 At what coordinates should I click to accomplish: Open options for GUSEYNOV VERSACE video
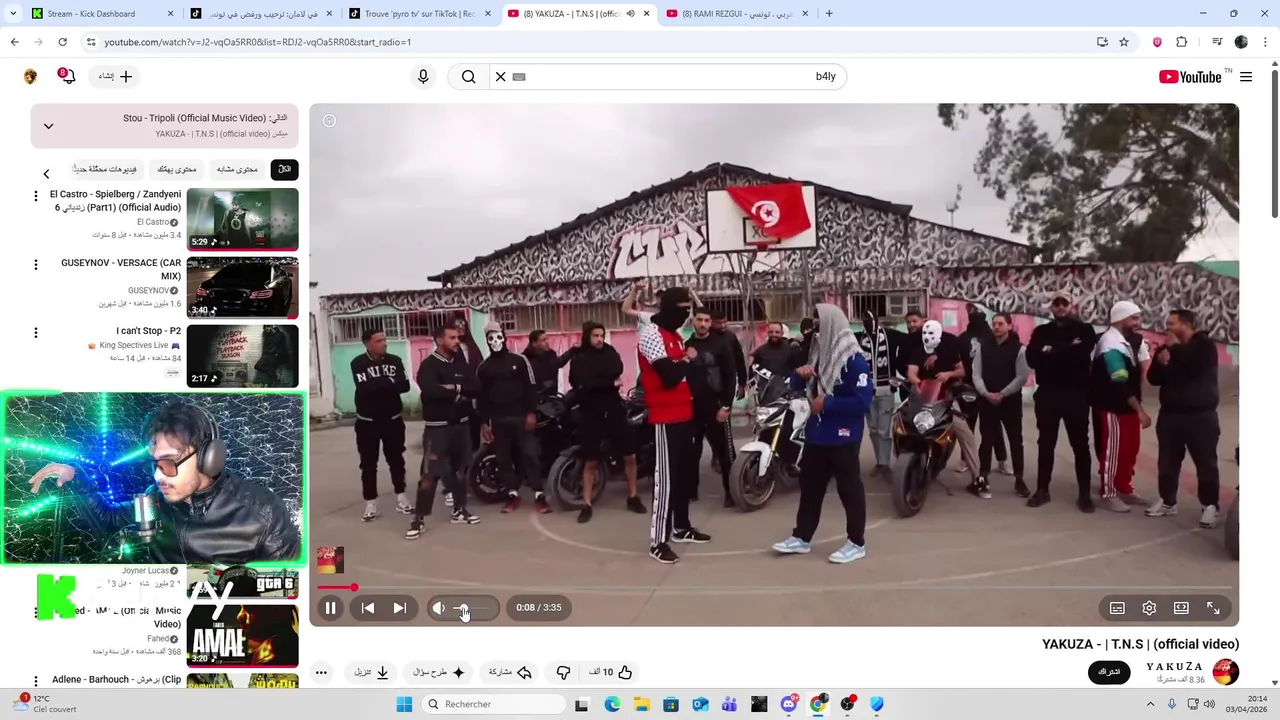click(x=36, y=265)
